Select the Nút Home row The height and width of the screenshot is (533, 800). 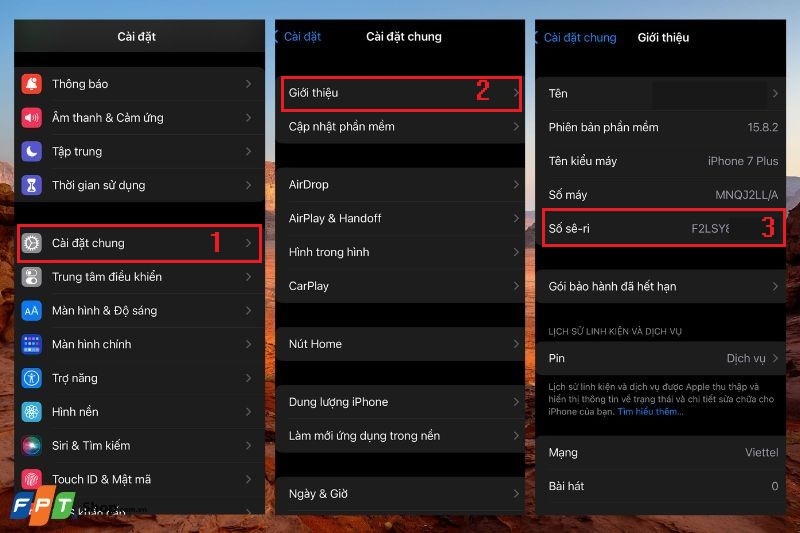pos(400,344)
